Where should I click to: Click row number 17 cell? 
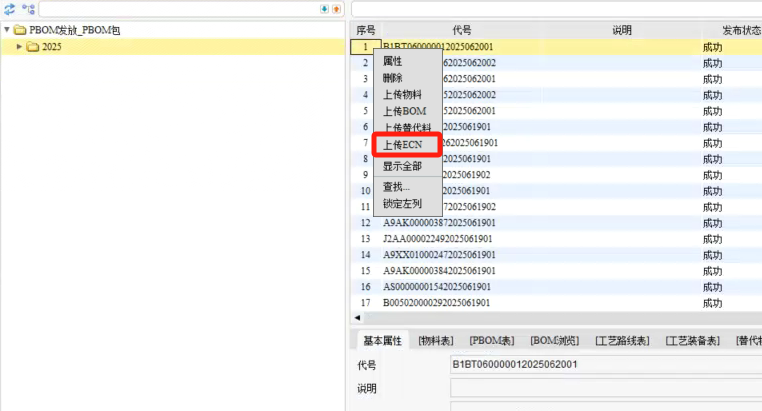[365, 303]
